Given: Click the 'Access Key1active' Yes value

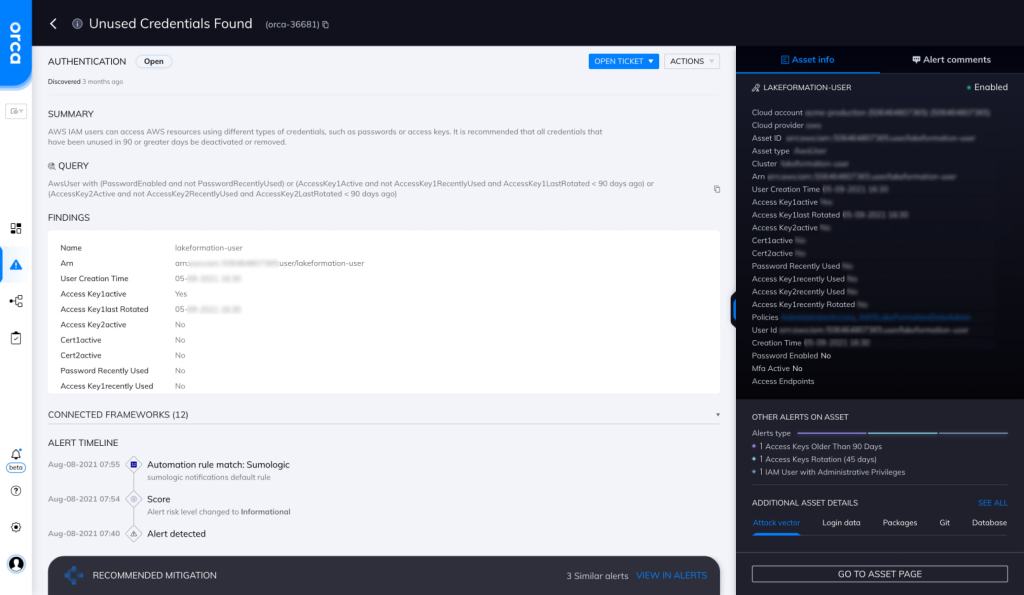Looking at the screenshot, I should point(181,294).
